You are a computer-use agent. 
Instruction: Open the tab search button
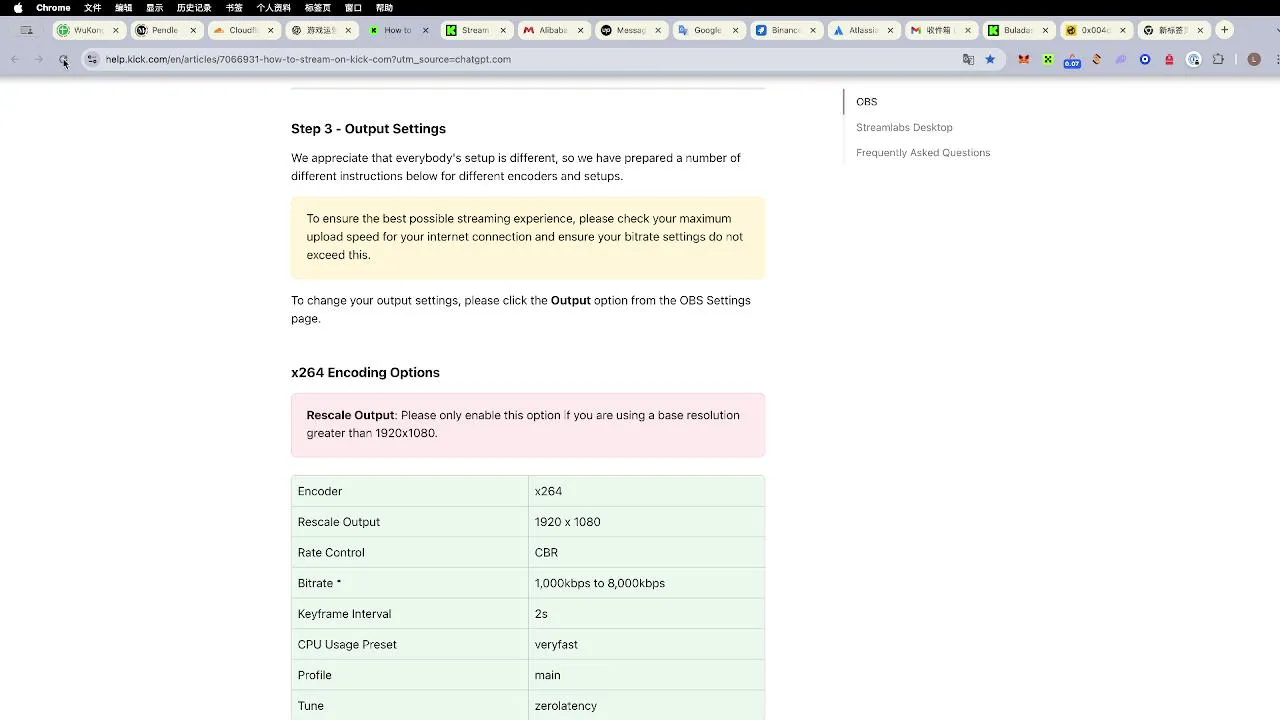(27, 30)
